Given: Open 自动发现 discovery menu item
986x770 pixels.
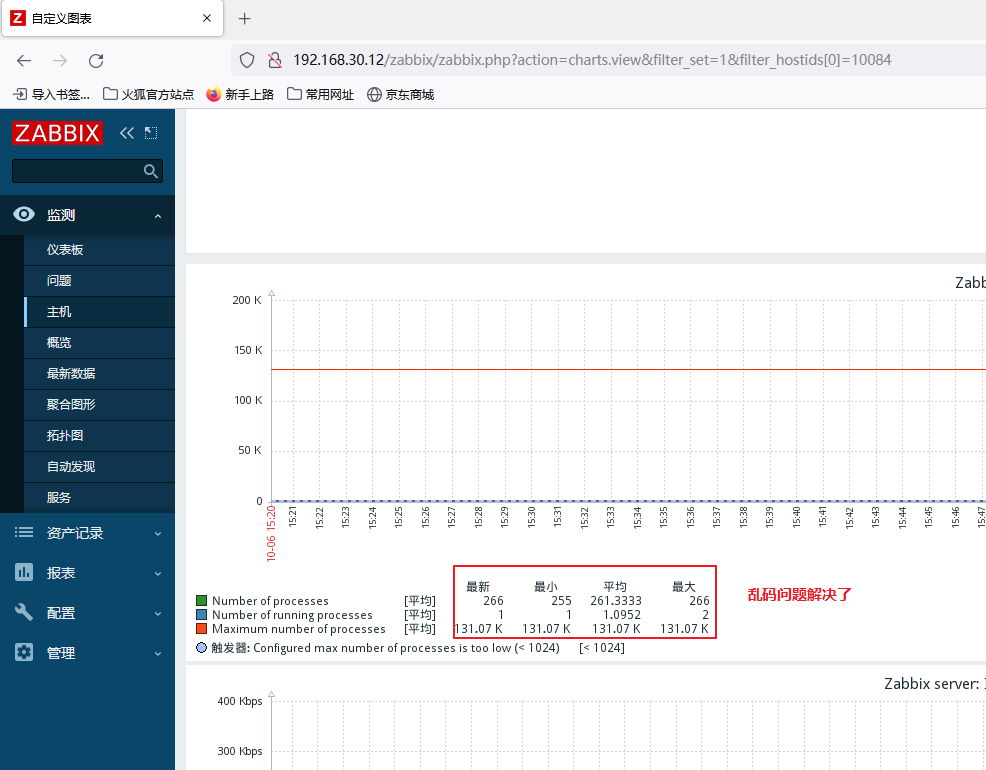Looking at the screenshot, I should (99, 467).
